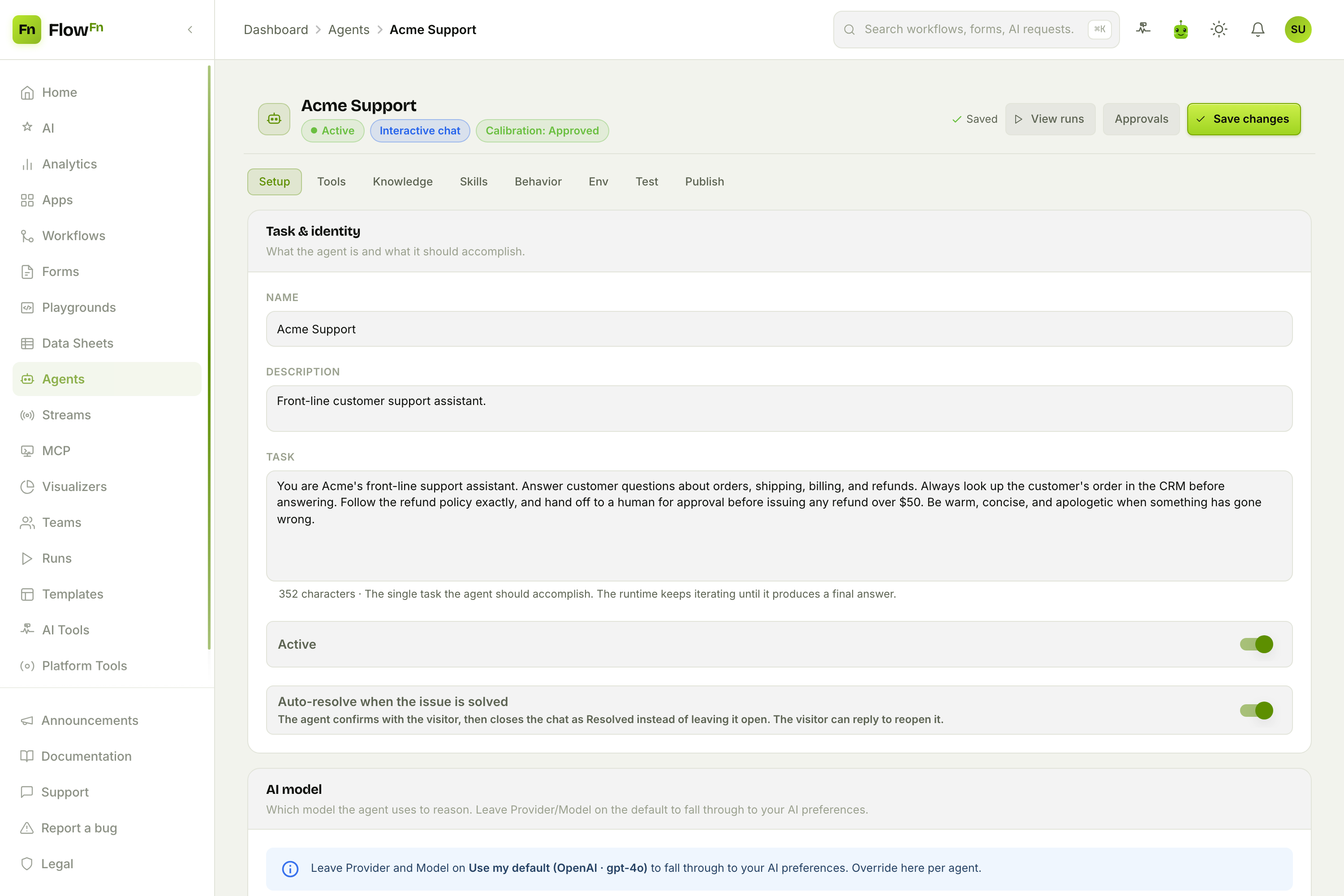This screenshot has width=1344, height=896.
Task: Collapse the sidebar with the chevron
Action: 190,29
